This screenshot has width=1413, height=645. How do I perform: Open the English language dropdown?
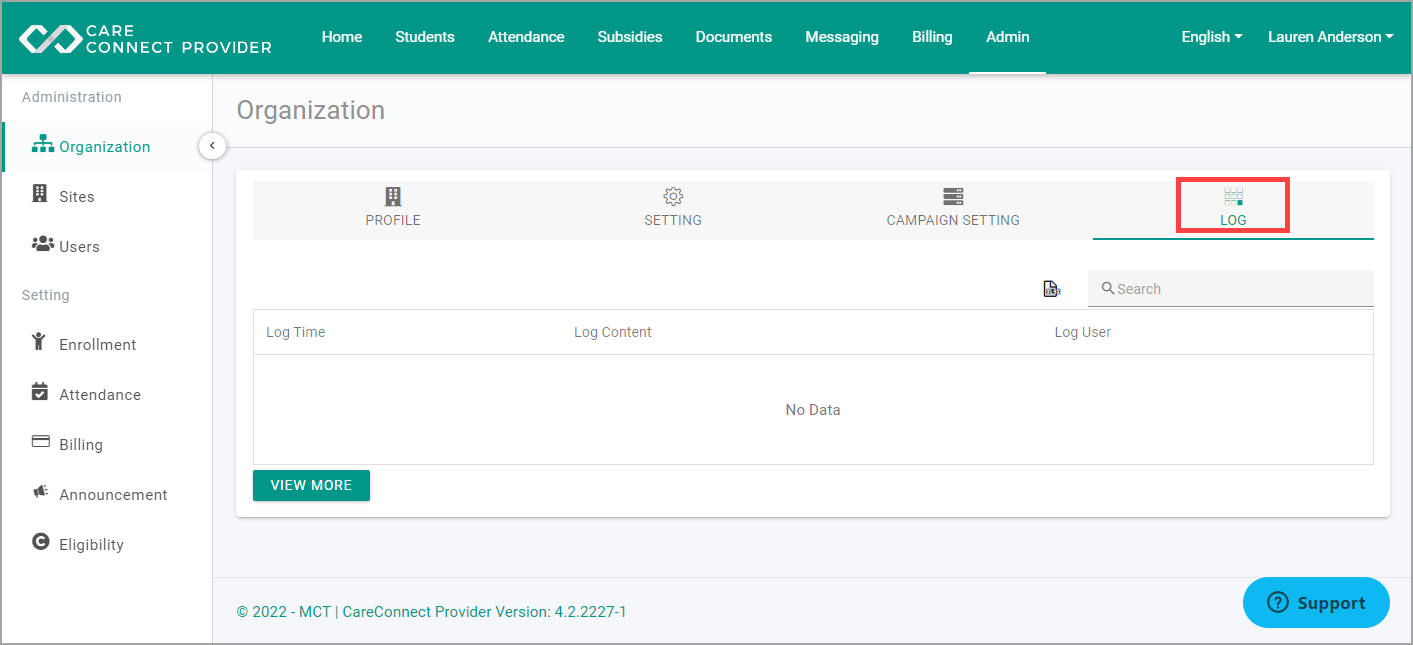point(1210,36)
